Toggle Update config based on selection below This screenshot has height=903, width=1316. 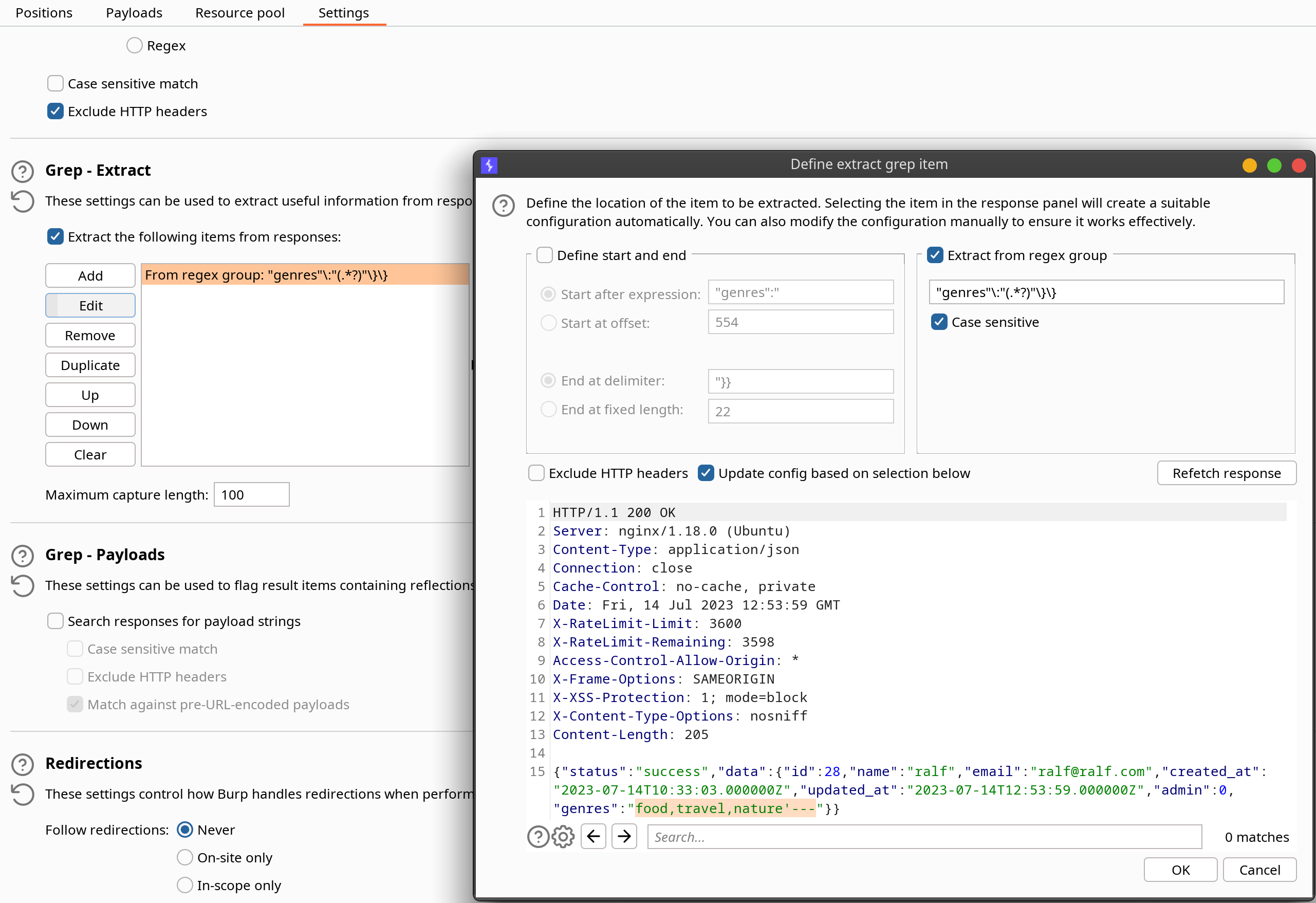[706, 473]
